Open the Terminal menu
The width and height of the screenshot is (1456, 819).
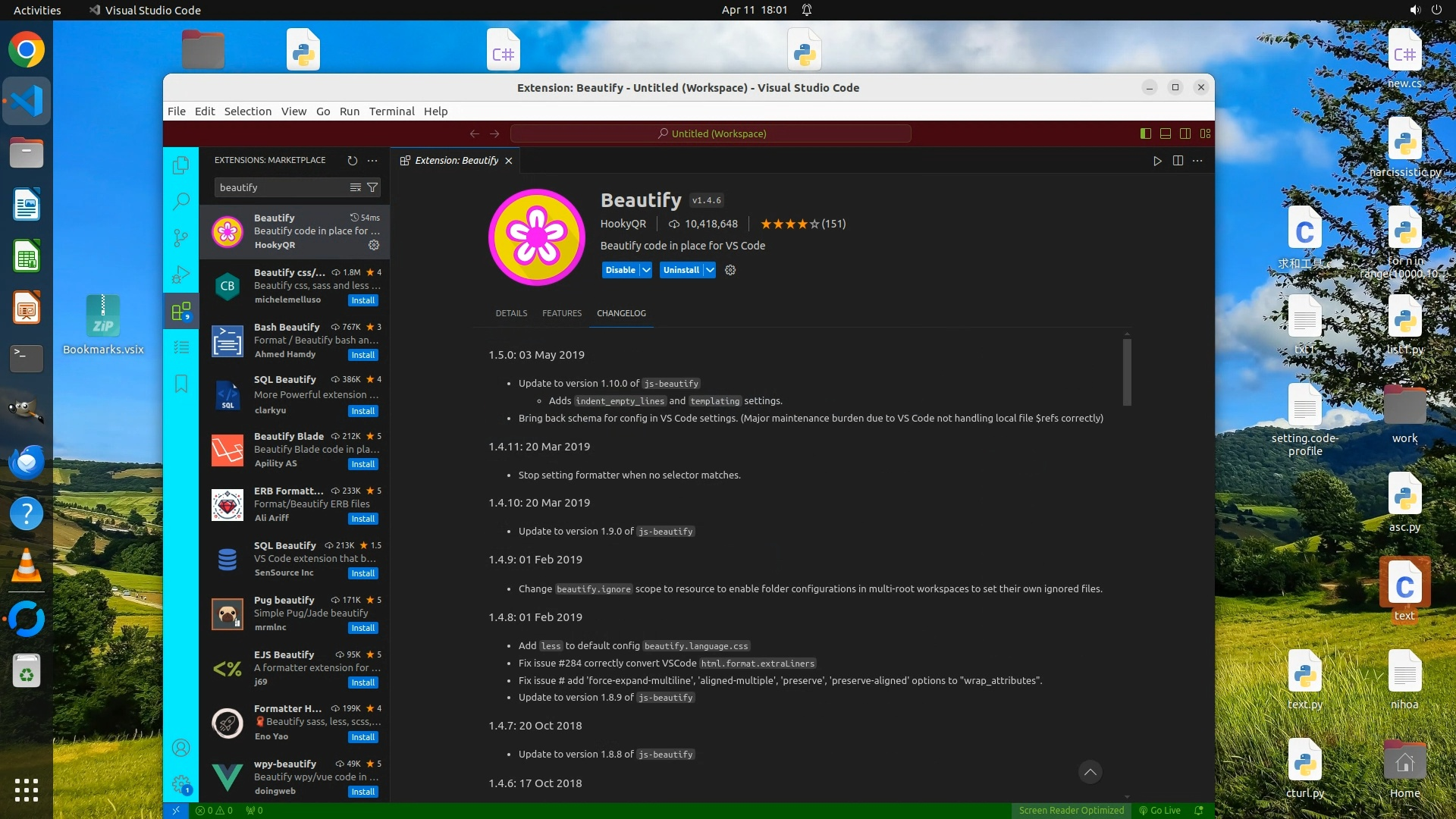click(x=391, y=111)
